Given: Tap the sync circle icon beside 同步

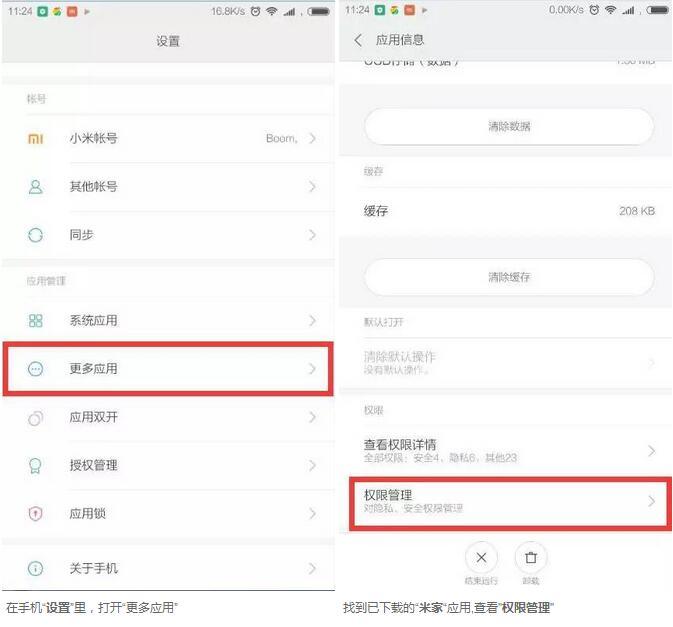Looking at the screenshot, I should pyautogui.click(x=36, y=235).
